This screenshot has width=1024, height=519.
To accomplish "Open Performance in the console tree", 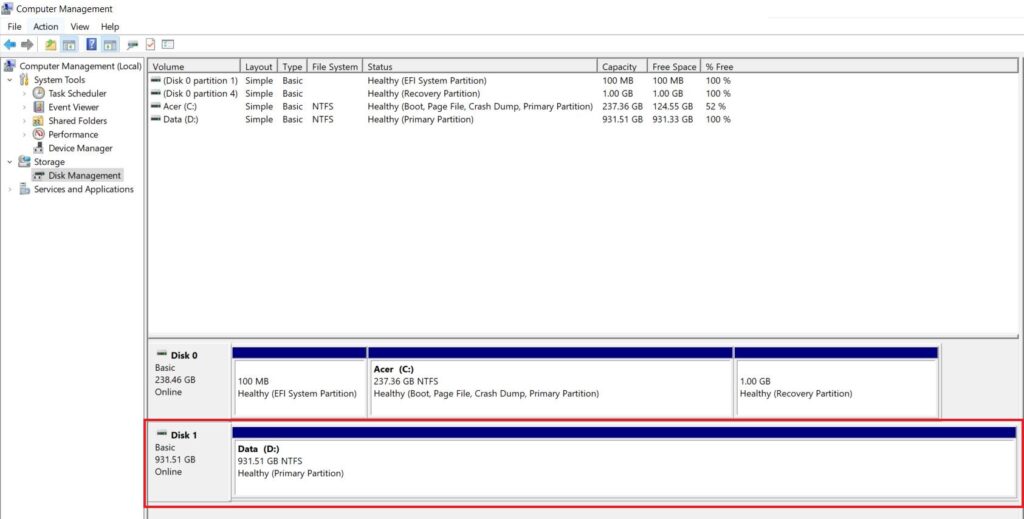I will [73, 134].
